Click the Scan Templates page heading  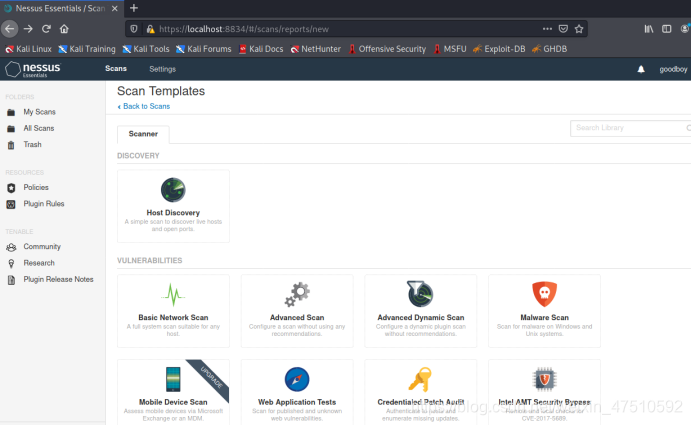pos(161,91)
